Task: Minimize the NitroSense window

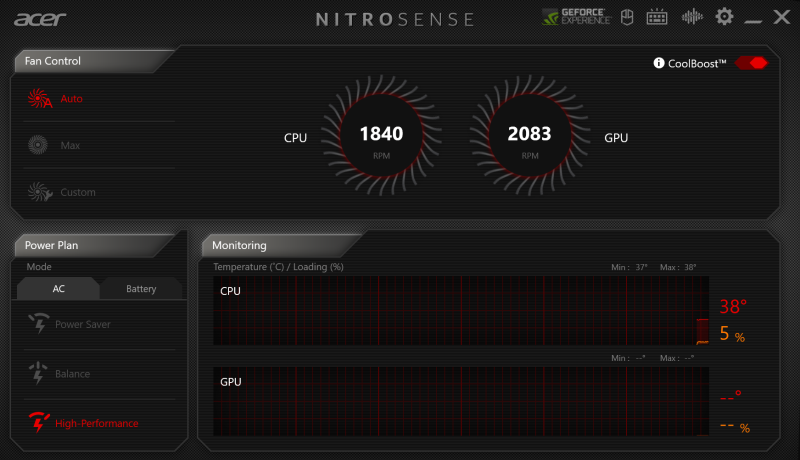Action: coord(753,20)
